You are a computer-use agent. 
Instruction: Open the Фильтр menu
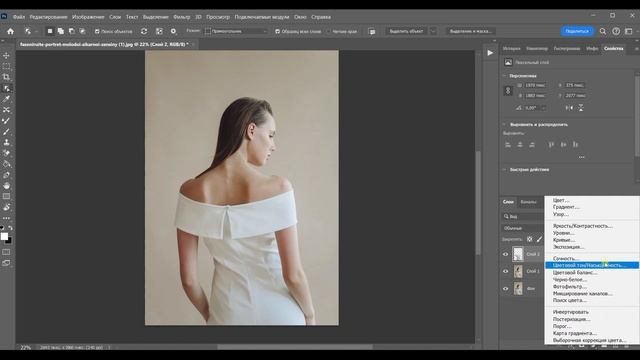pyautogui.click(x=182, y=17)
